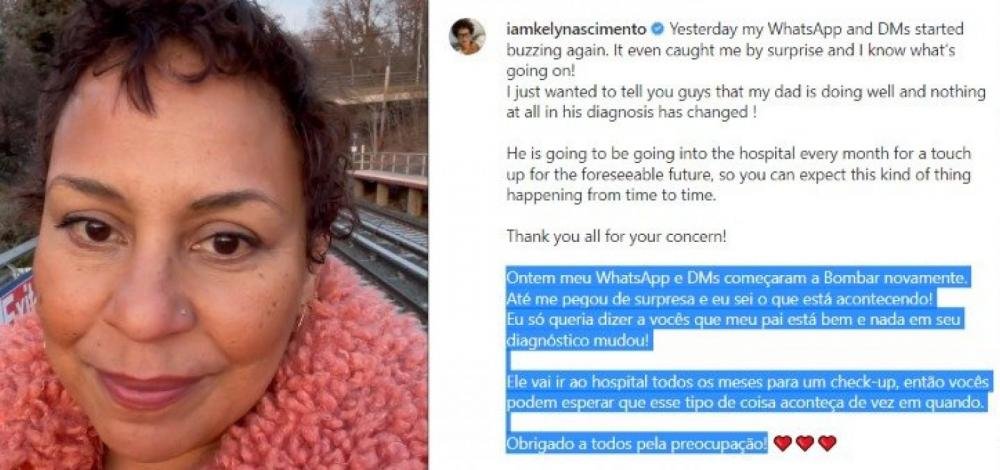Click the line 'Thank you all for your concern!'
The image size is (1000, 470).
pyautogui.click(x=616, y=237)
